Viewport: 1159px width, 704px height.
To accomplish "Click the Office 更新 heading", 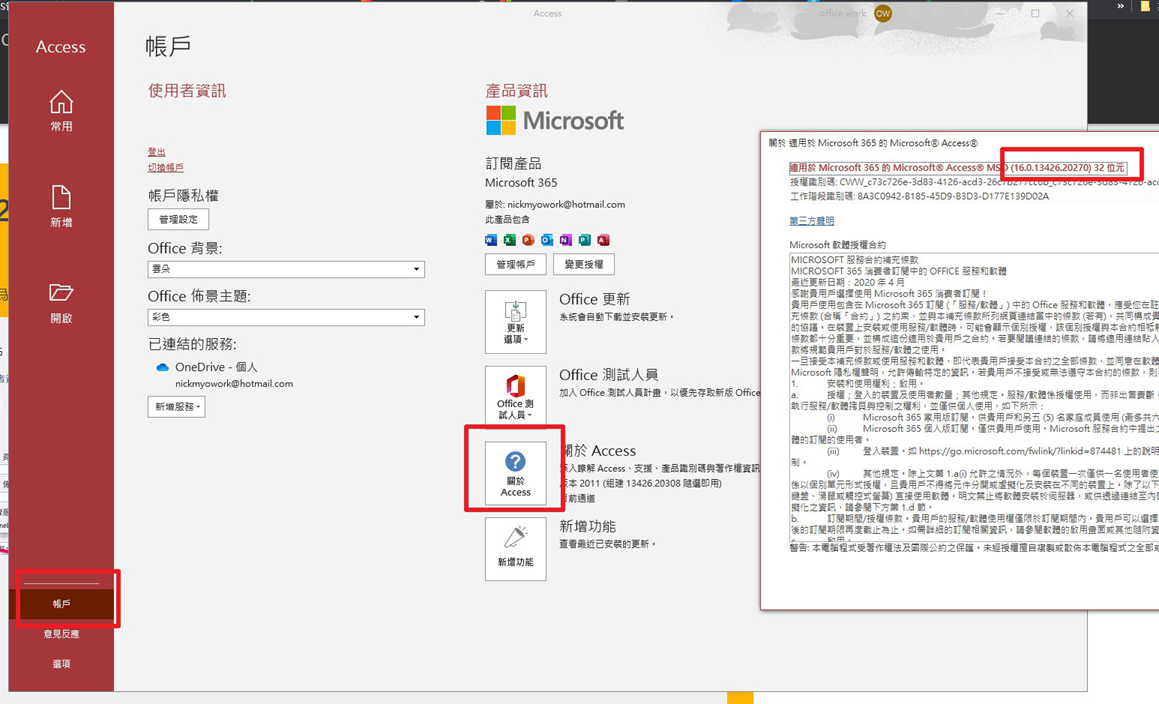I will click(x=595, y=299).
